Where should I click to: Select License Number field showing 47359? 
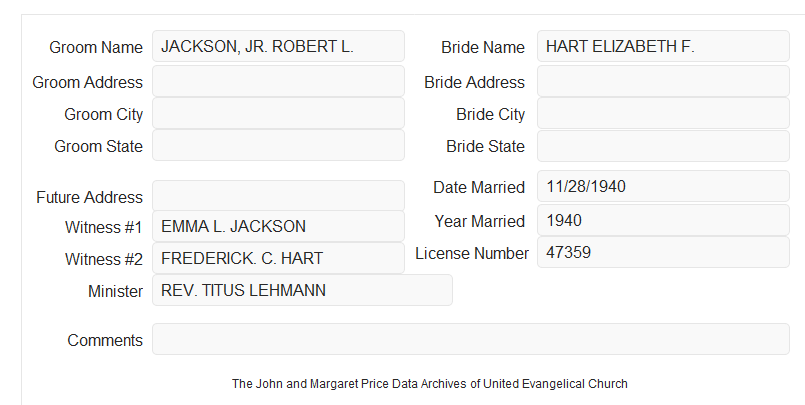(x=663, y=252)
